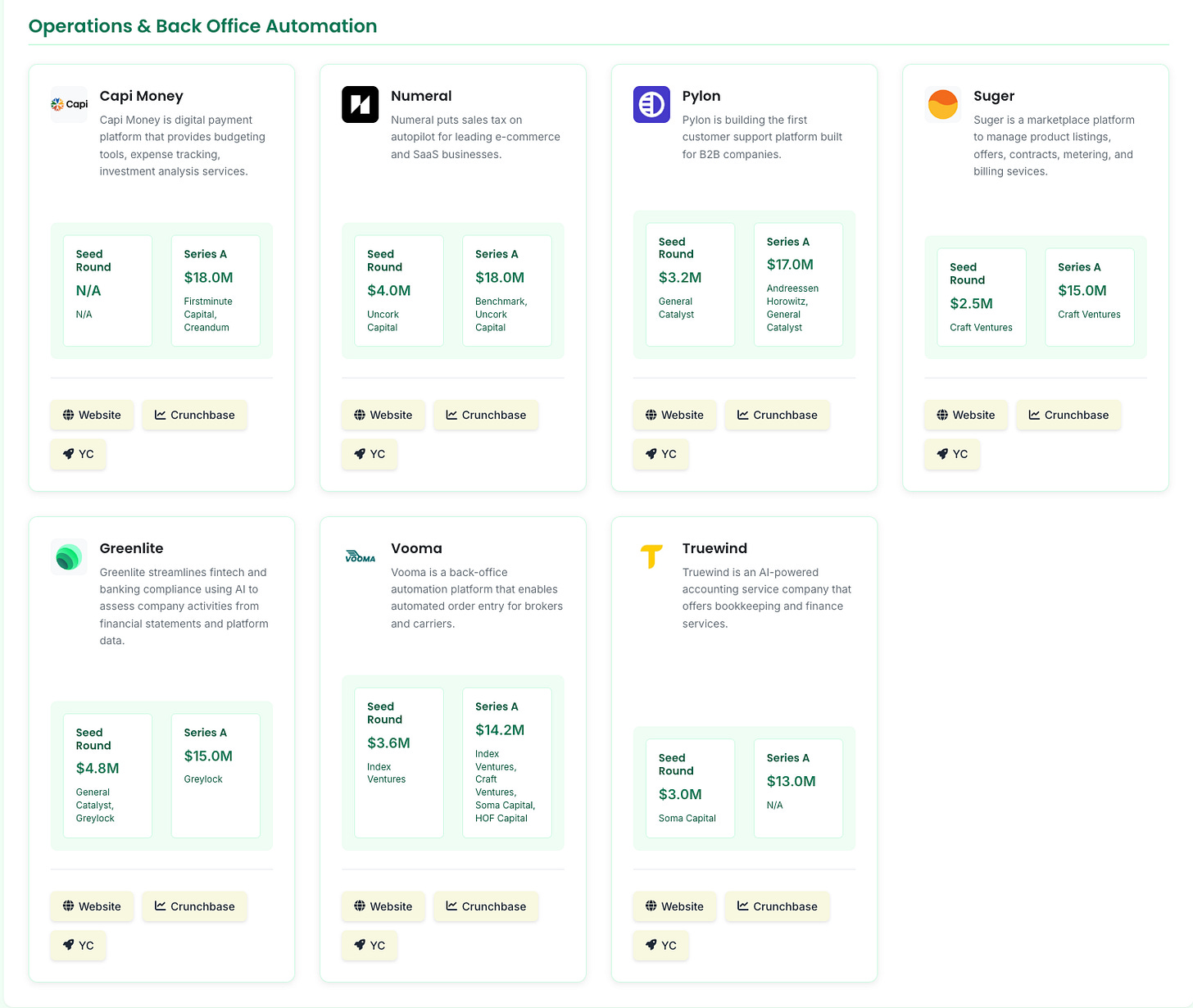Screen dimensions: 1193x1008
Task: Click the Greenlite green logo icon
Action: click(x=69, y=556)
